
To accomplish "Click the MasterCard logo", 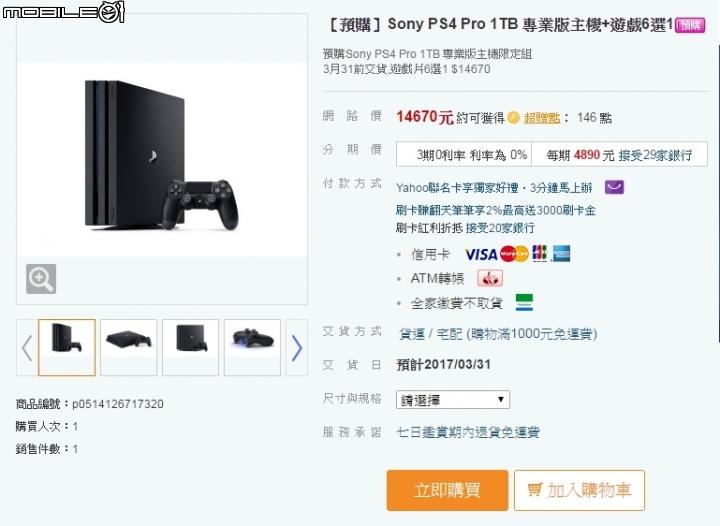I will point(514,254).
